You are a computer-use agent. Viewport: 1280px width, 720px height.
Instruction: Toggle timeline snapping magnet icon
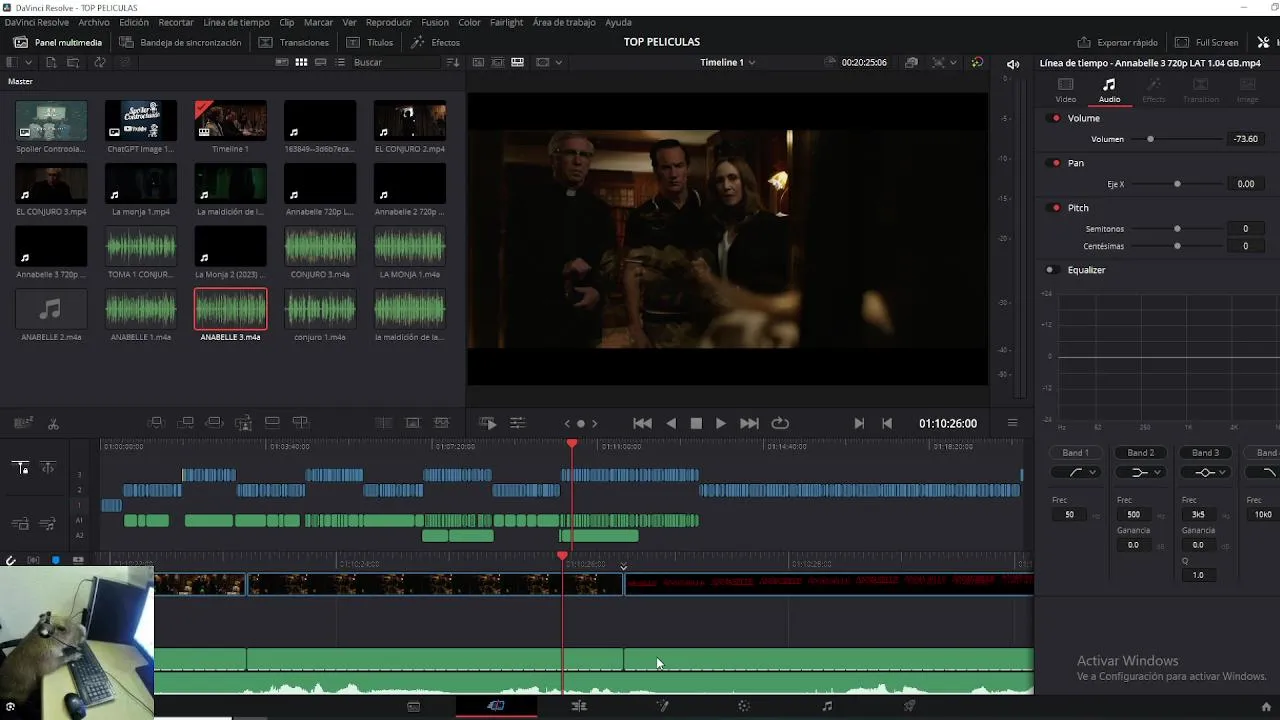(x=11, y=561)
